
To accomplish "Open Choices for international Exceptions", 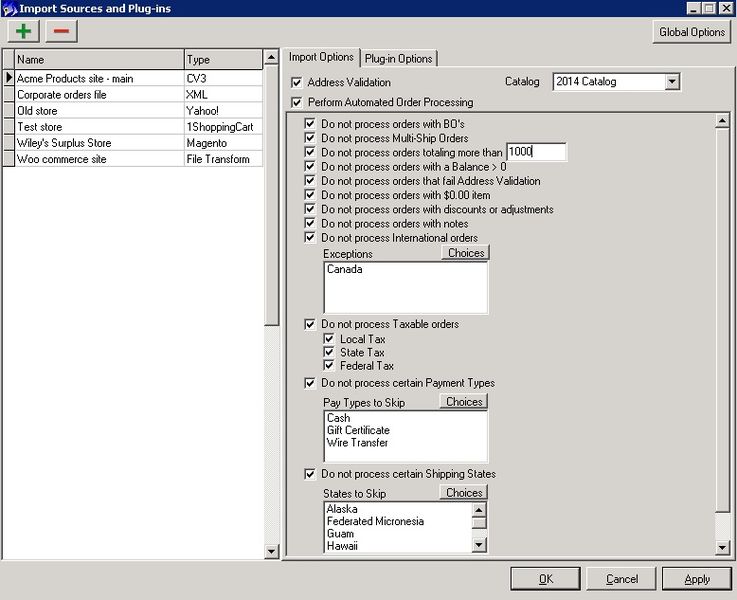I will click(465, 253).
